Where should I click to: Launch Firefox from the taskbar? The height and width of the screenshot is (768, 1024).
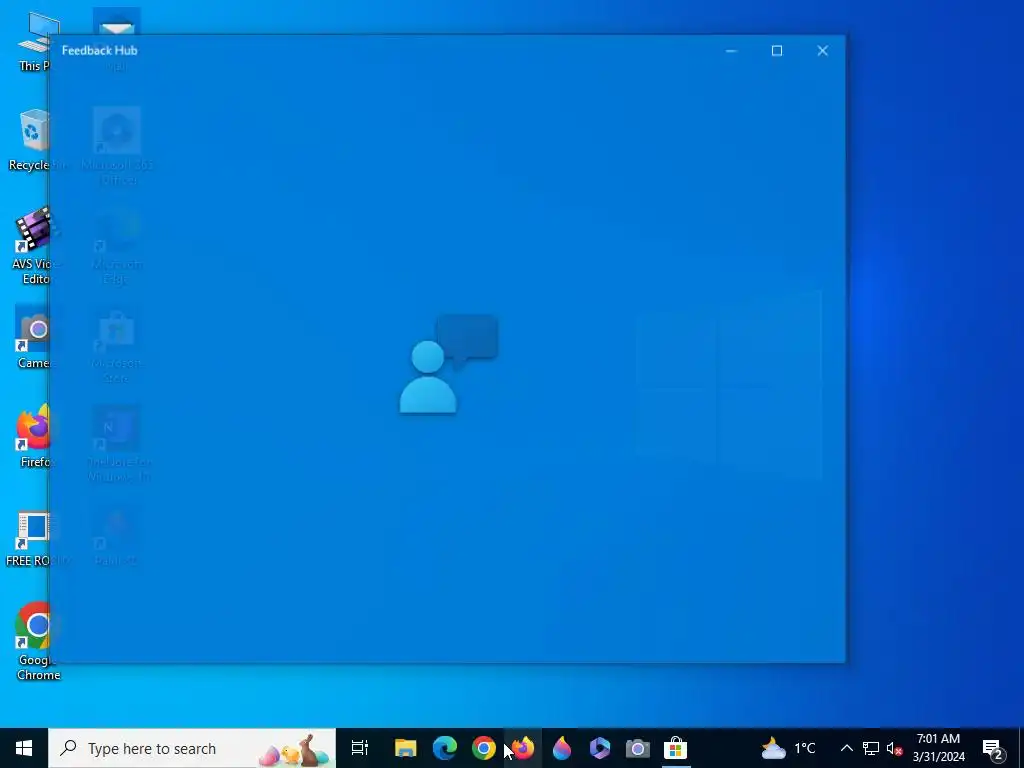(x=523, y=748)
